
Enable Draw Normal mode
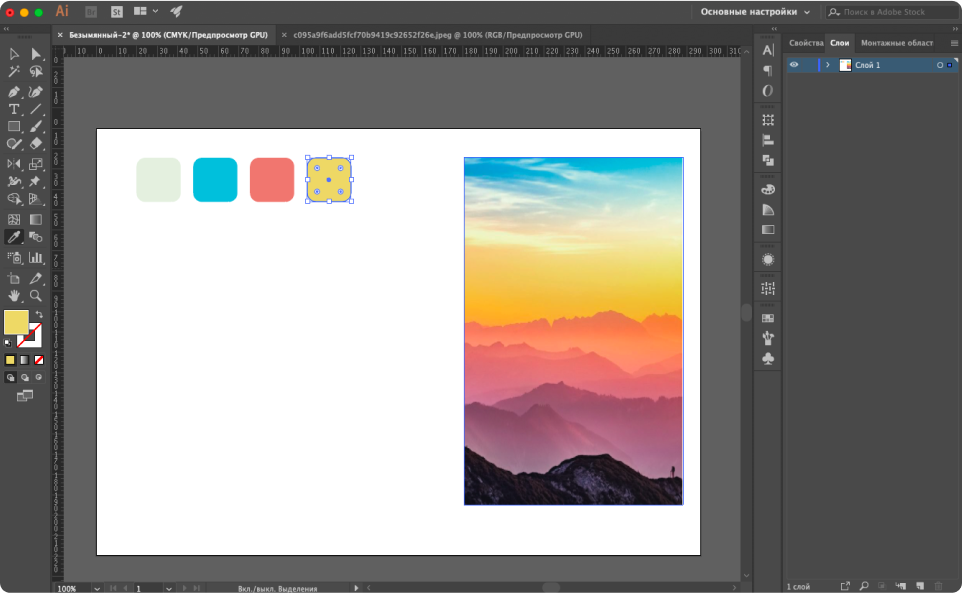[x=10, y=378]
